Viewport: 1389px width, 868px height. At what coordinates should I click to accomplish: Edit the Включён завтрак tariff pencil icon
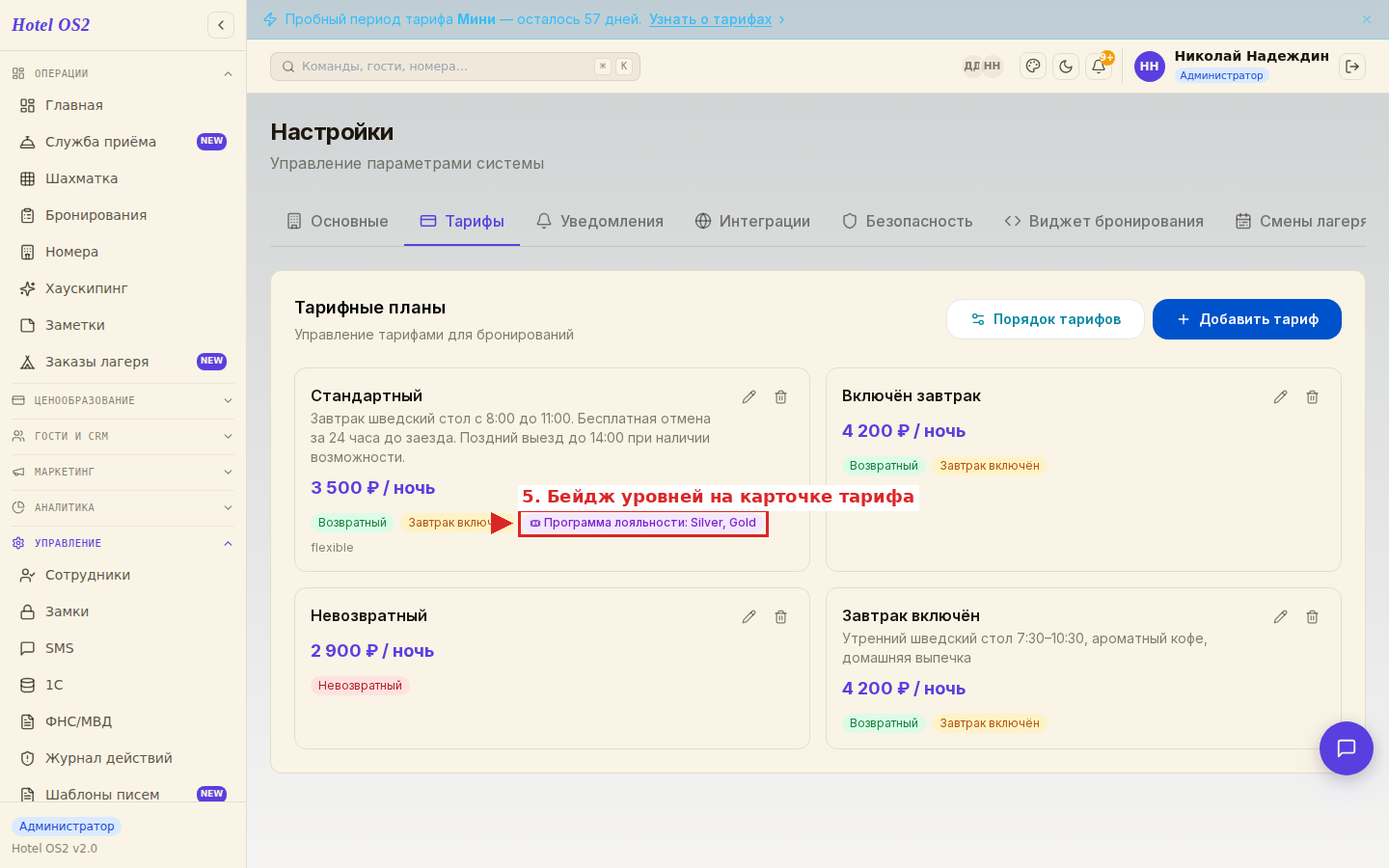pyautogui.click(x=1280, y=397)
